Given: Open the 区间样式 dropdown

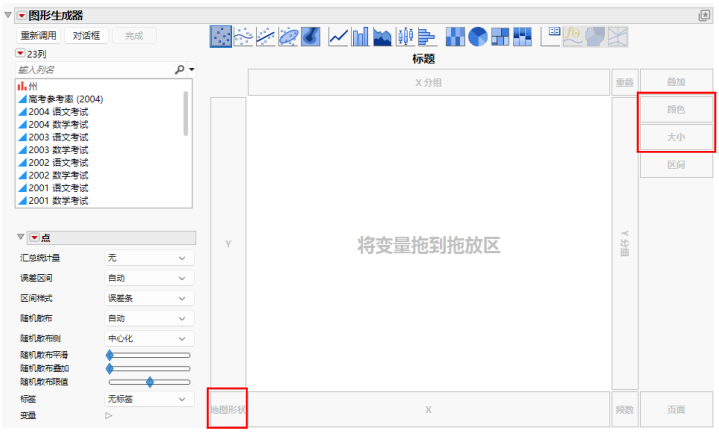Looking at the screenshot, I should point(149,298).
